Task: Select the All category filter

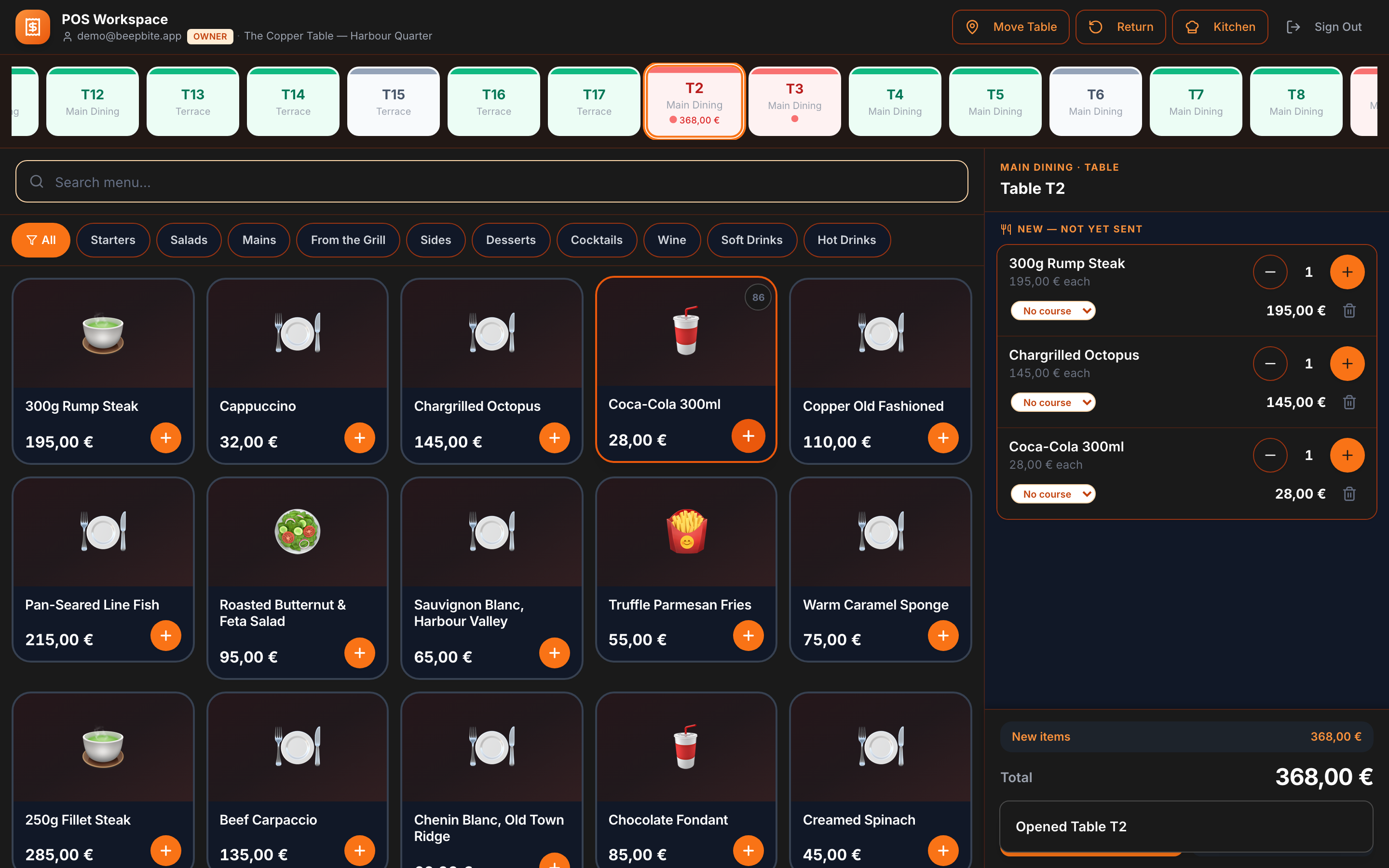Action: [x=41, y=240]
